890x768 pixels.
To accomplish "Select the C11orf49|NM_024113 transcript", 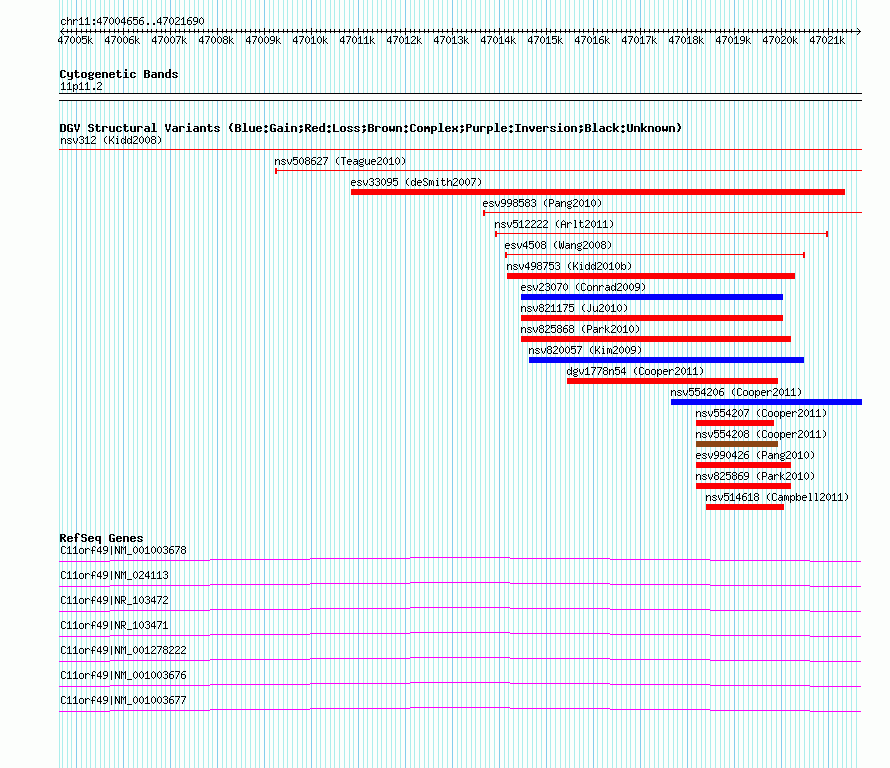I will coord(114,576).
